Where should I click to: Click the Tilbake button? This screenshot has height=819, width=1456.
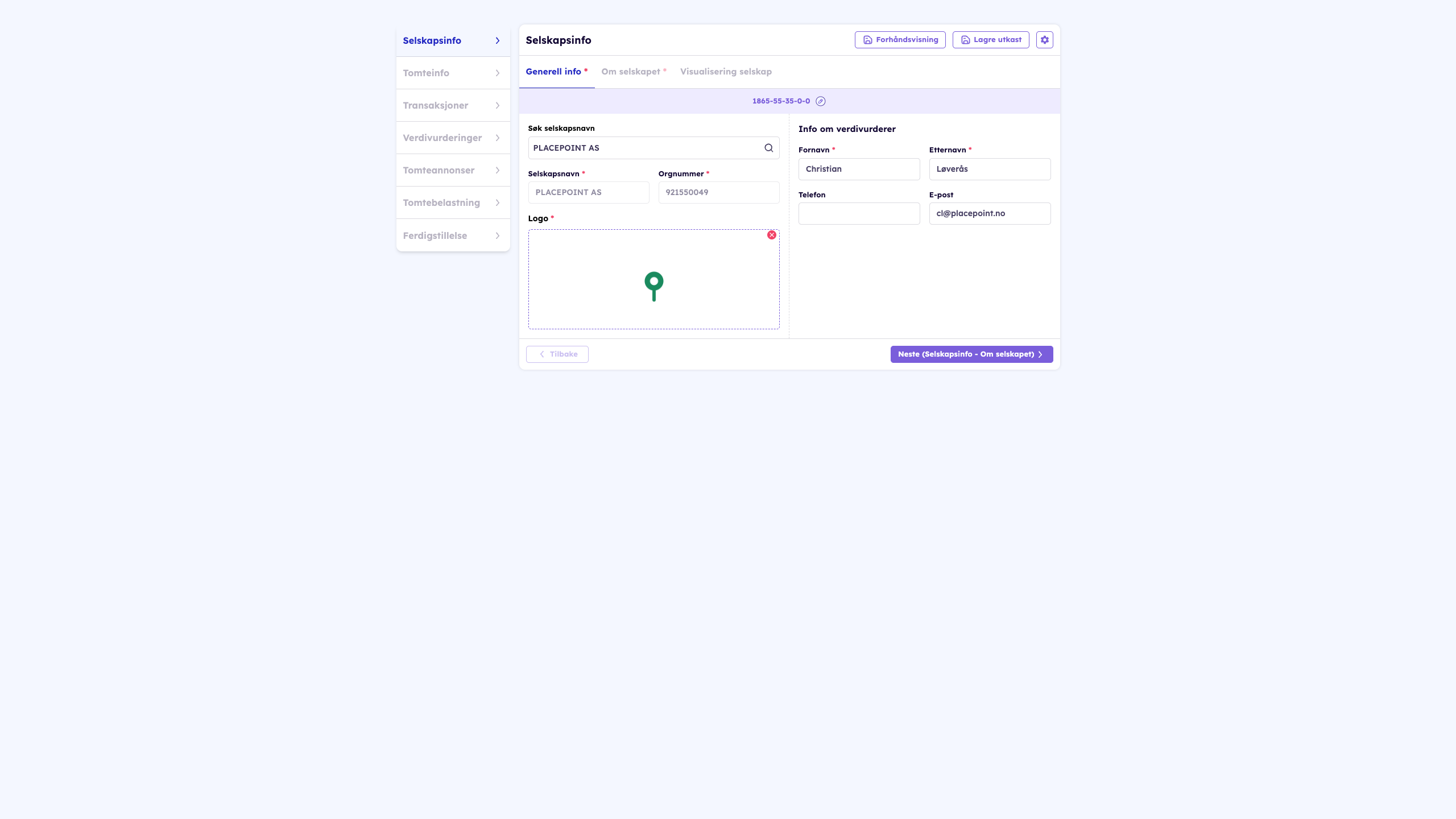tap(557, 354)
